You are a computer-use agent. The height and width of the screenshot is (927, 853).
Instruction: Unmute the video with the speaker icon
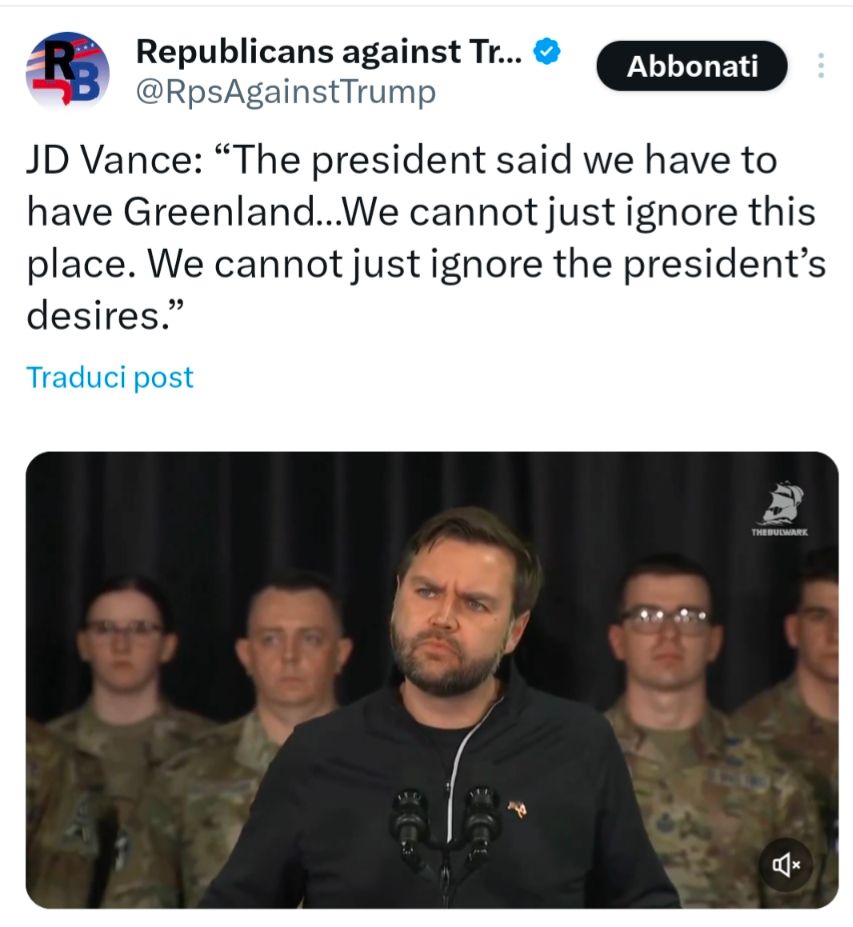pos(786,865)
